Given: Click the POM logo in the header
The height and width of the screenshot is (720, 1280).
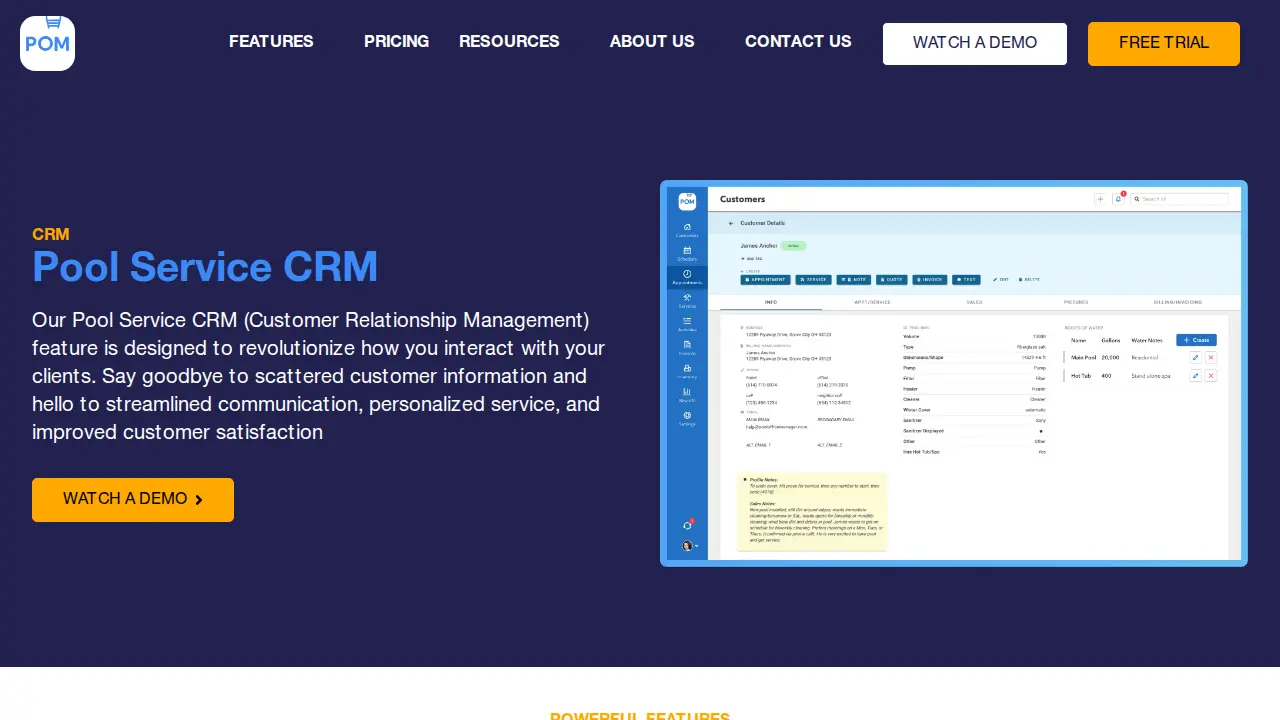Looking at the screenshot, I should click(47, 43).
